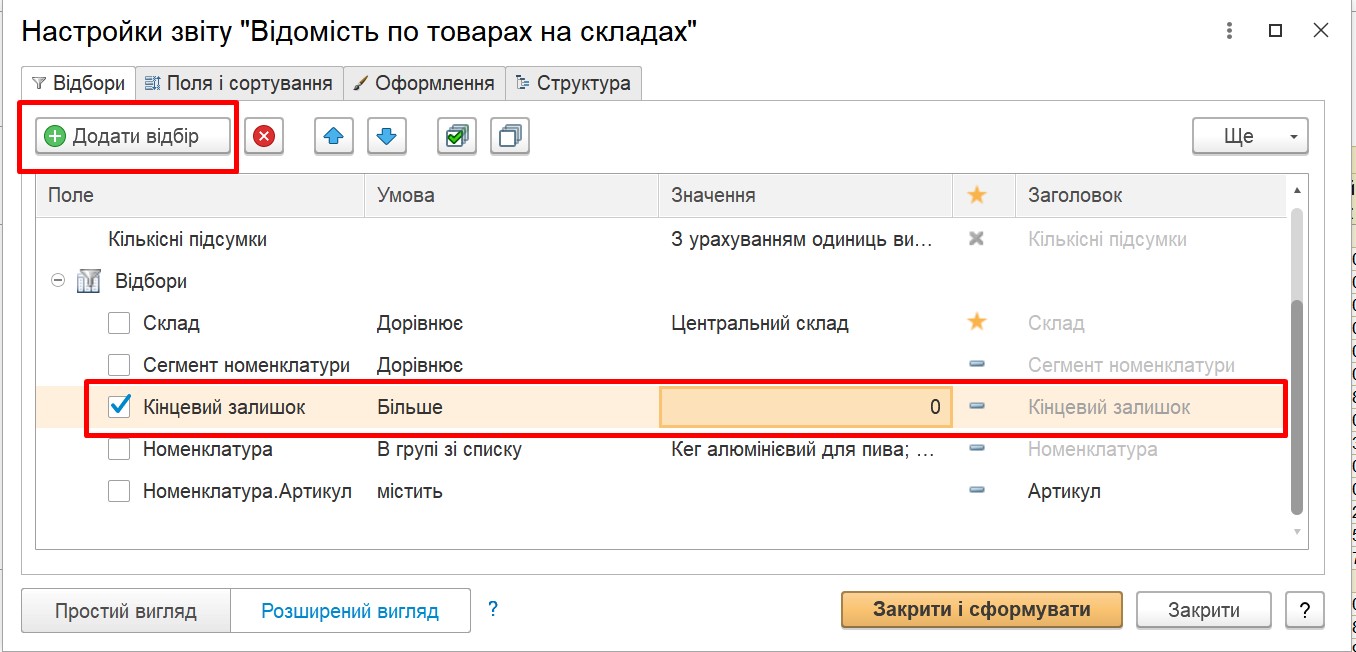The height and width of the screenshot is (652, 1356).
Task: Click dash icon in Сегмент номенклатури row
Action: tap(977, 364)
